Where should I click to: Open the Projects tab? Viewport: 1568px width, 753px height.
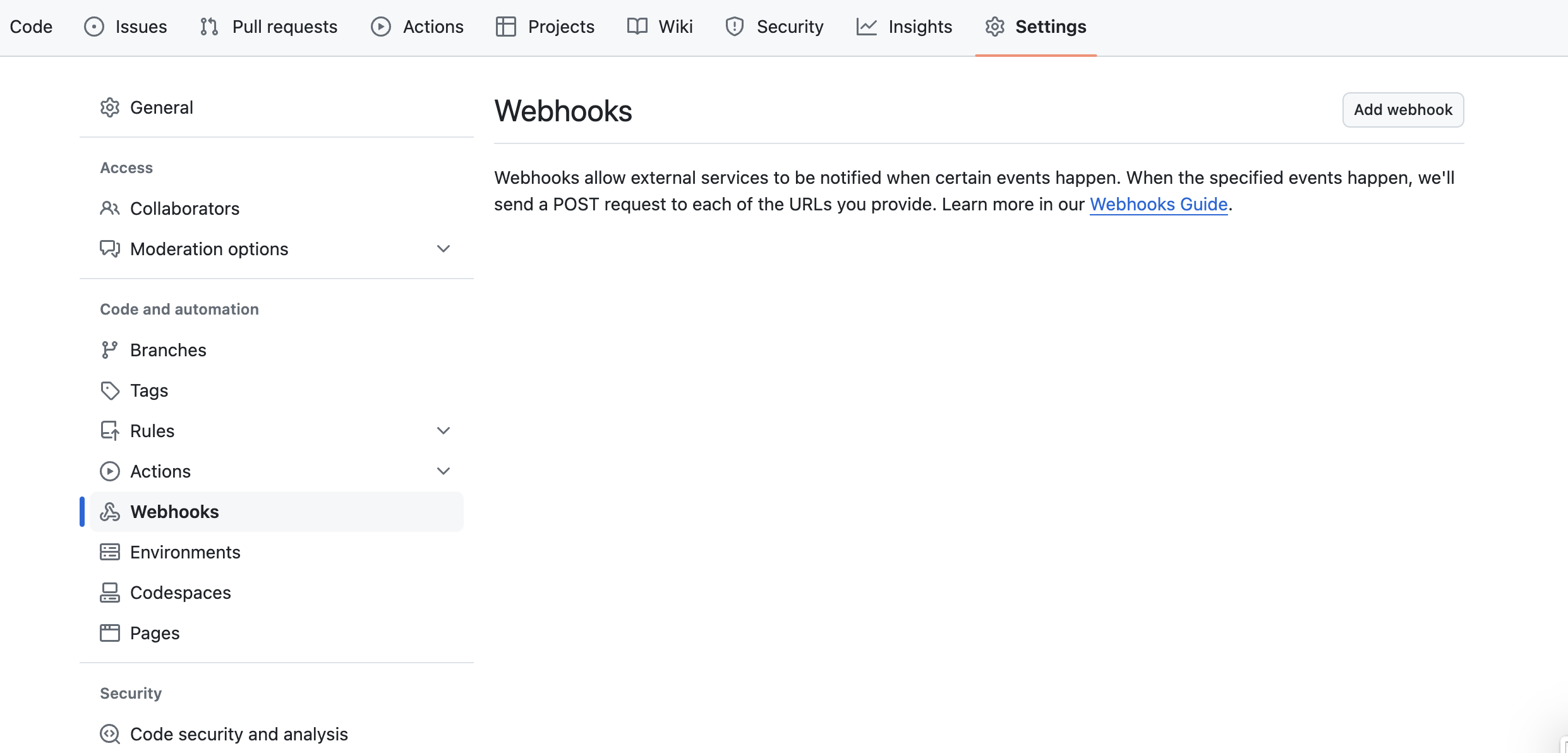click(545, 27)
